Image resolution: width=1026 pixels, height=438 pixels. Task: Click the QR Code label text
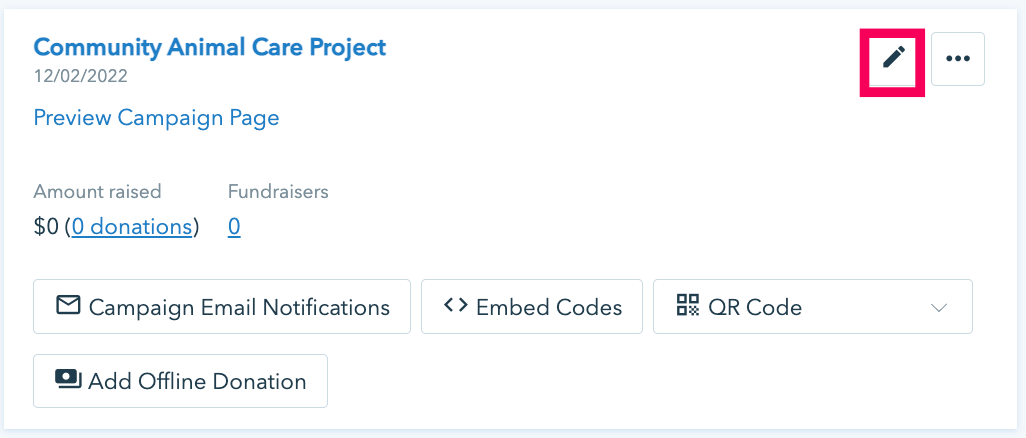pos(755,307)
